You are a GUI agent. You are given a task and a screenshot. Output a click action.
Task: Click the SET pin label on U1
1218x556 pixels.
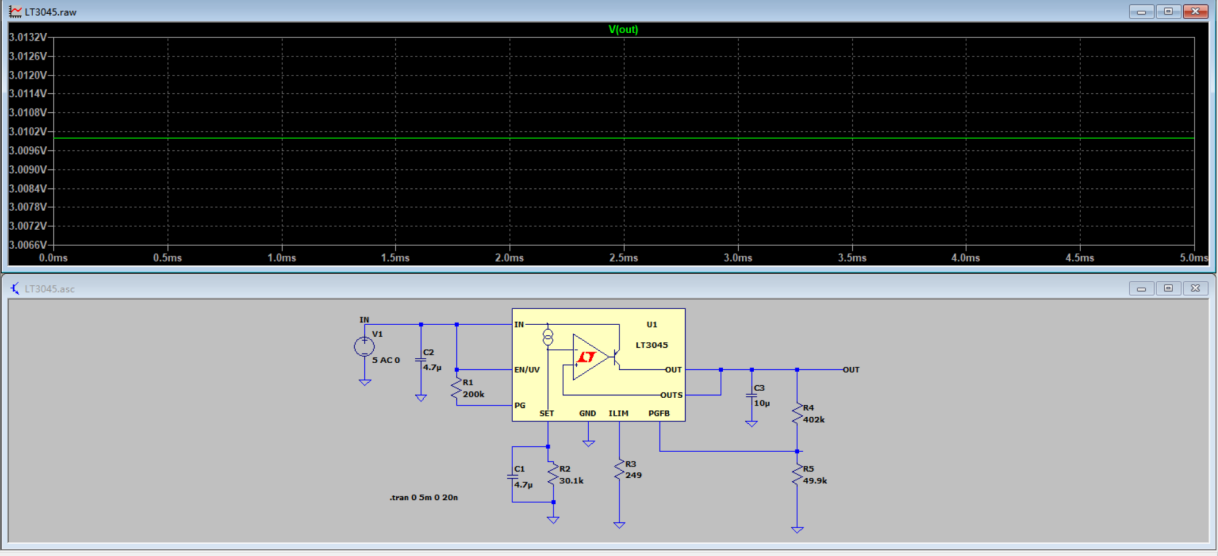point(547,413)
